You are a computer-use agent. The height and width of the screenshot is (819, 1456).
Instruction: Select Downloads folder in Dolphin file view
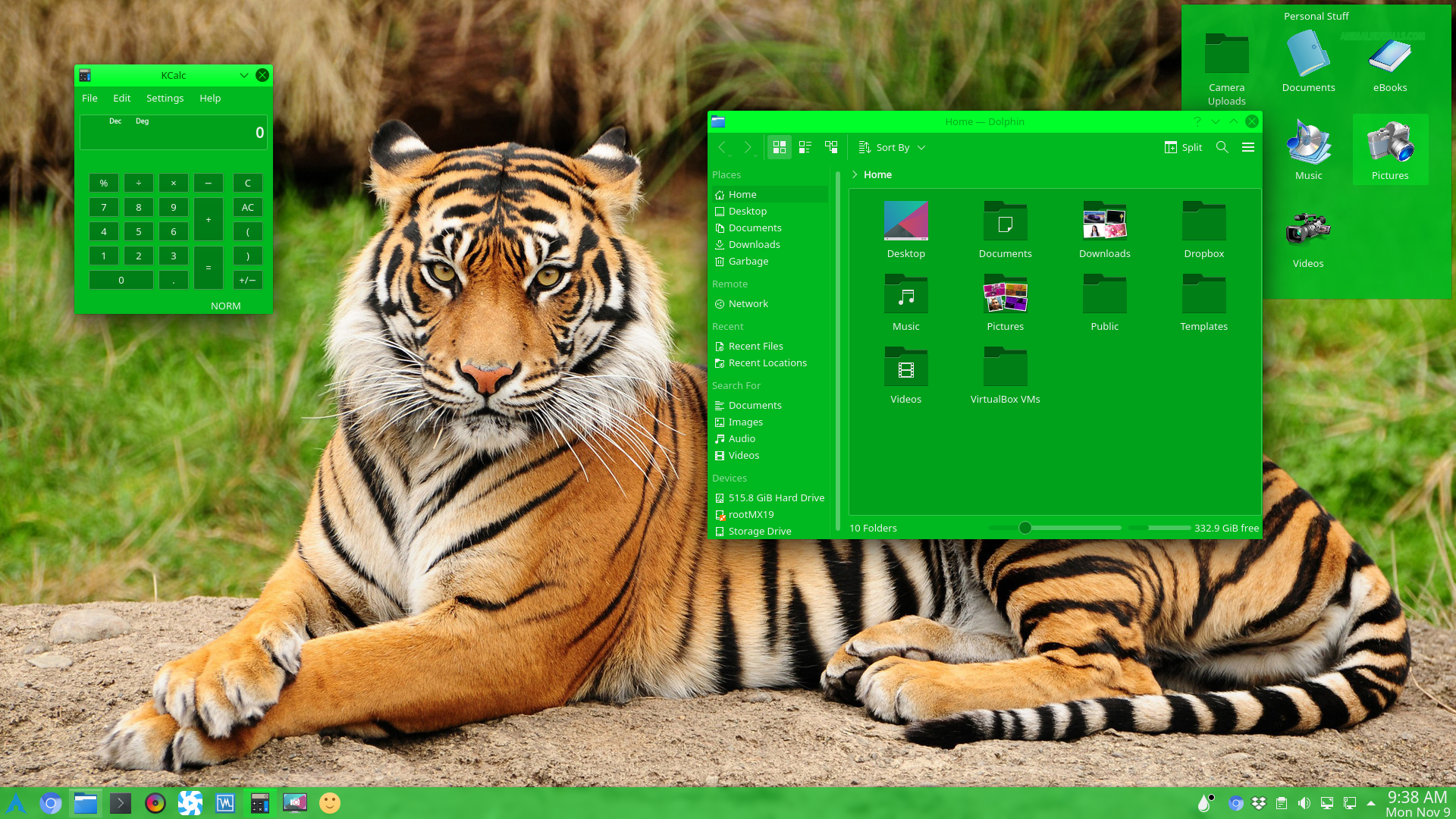pyautogui.click(x=1104, y=230)
